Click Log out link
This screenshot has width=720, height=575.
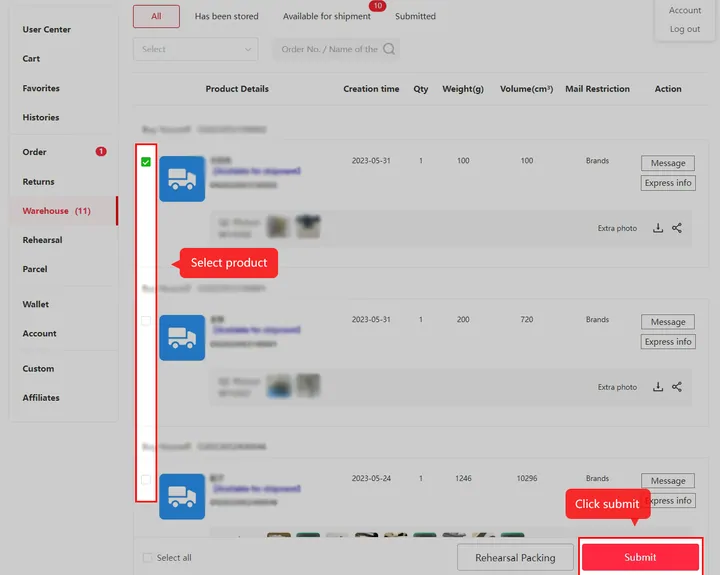[x=685, y=29]
